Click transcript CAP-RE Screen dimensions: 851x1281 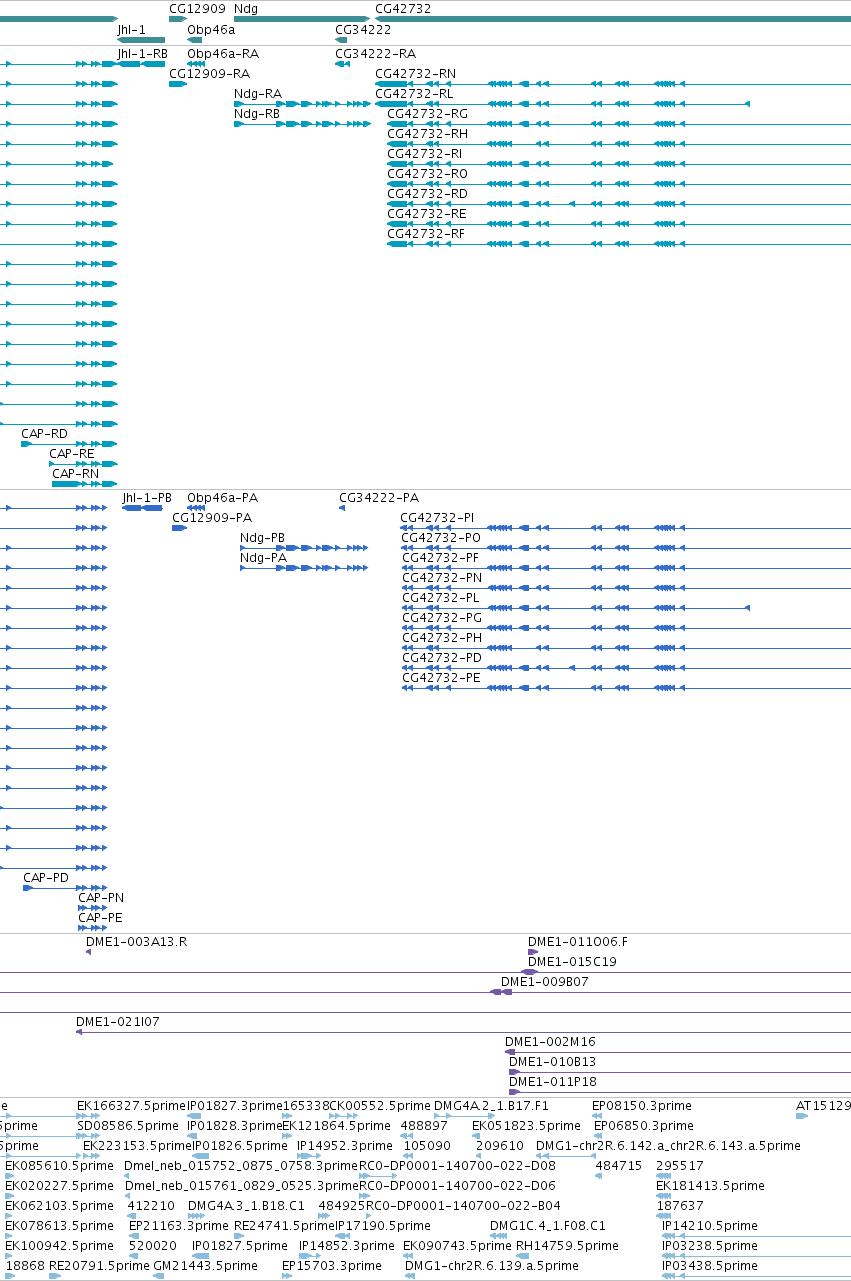[x=71, y=453]
